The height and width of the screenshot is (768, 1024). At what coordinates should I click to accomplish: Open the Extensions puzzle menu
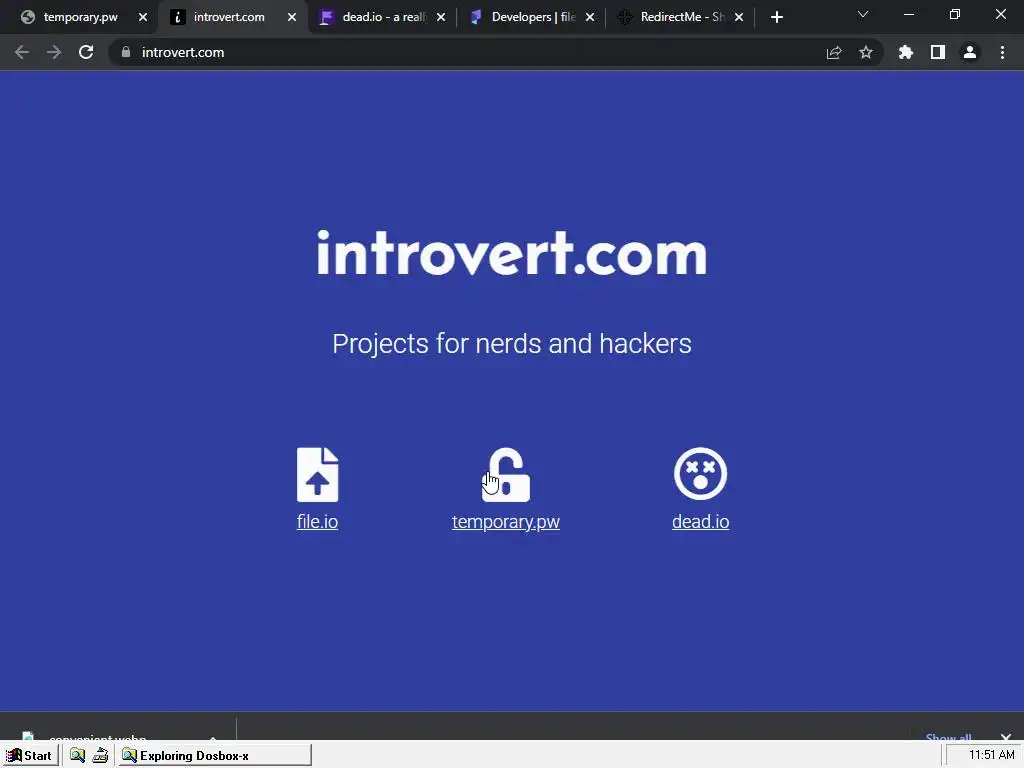906,52
